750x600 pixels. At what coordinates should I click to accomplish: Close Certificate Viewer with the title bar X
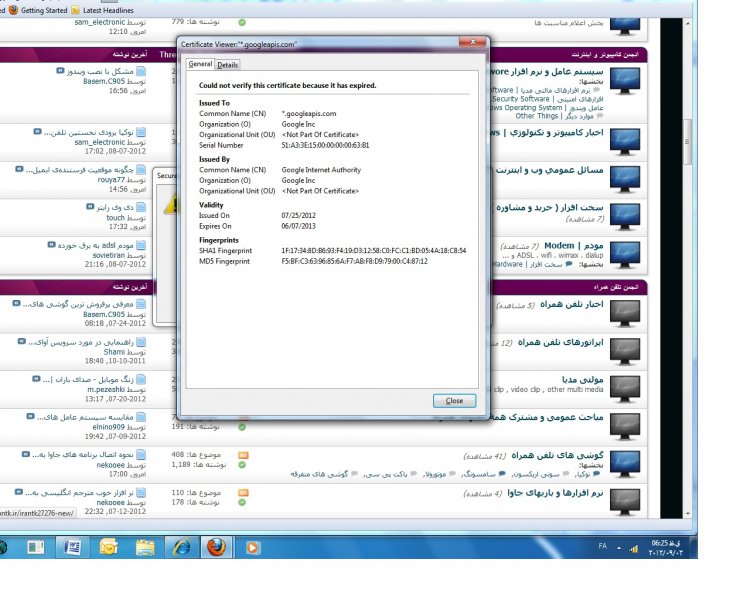473,42
